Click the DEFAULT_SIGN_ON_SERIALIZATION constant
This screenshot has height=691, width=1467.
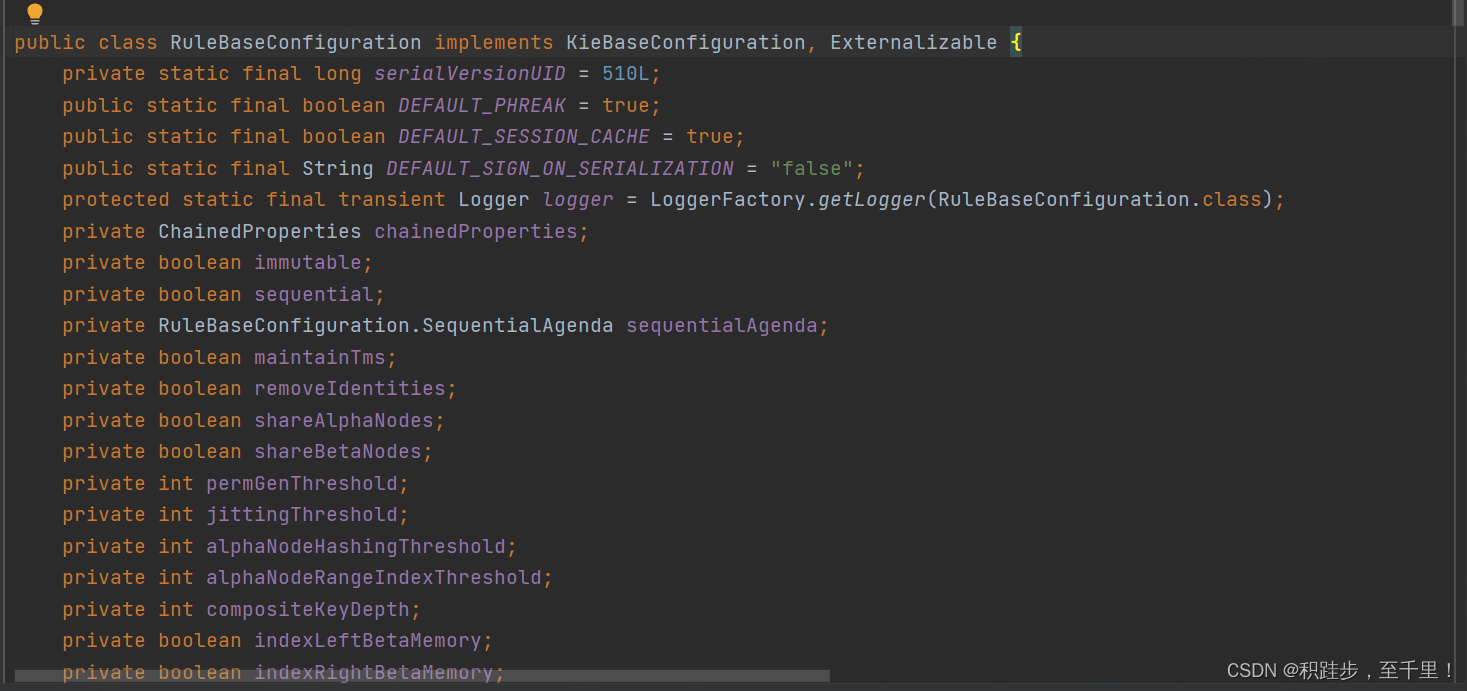click(x=560, y=168)
